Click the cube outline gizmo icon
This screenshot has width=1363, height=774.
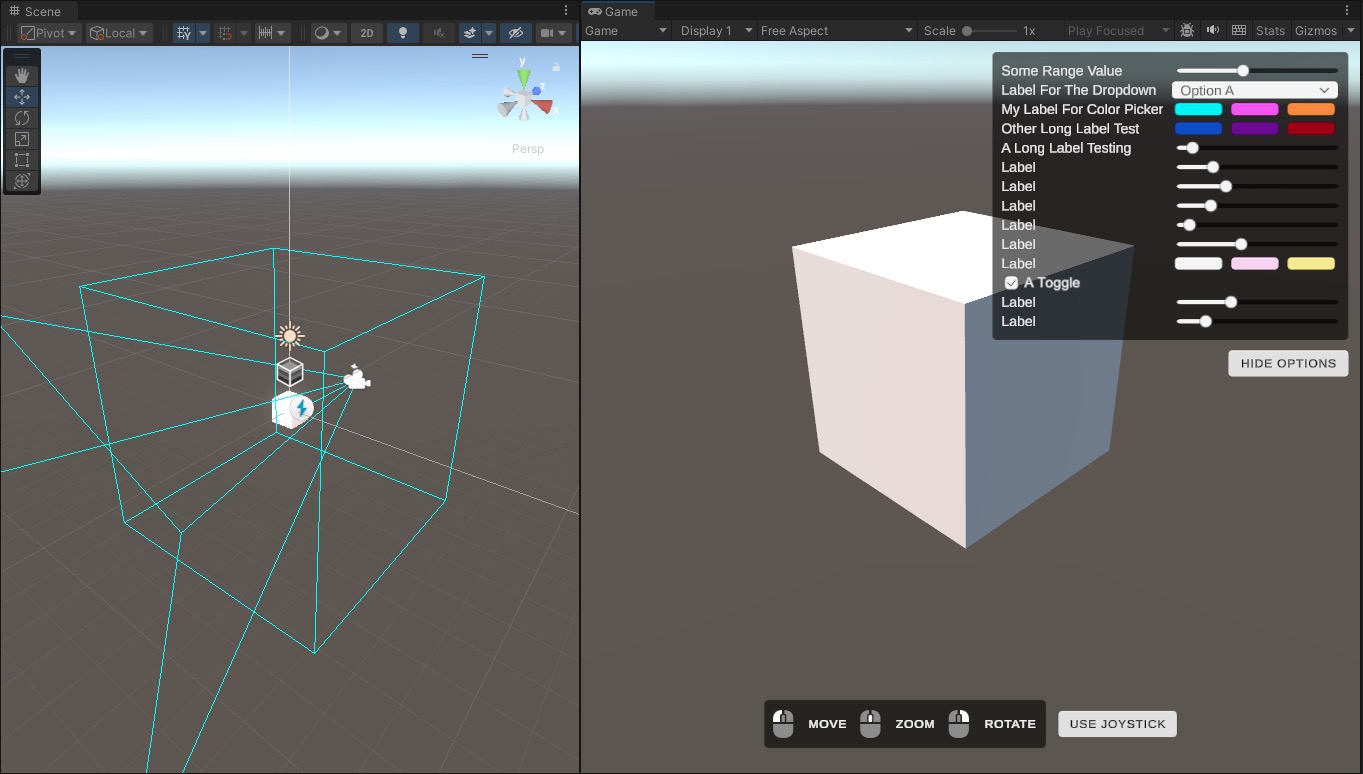tap(290, 372)
